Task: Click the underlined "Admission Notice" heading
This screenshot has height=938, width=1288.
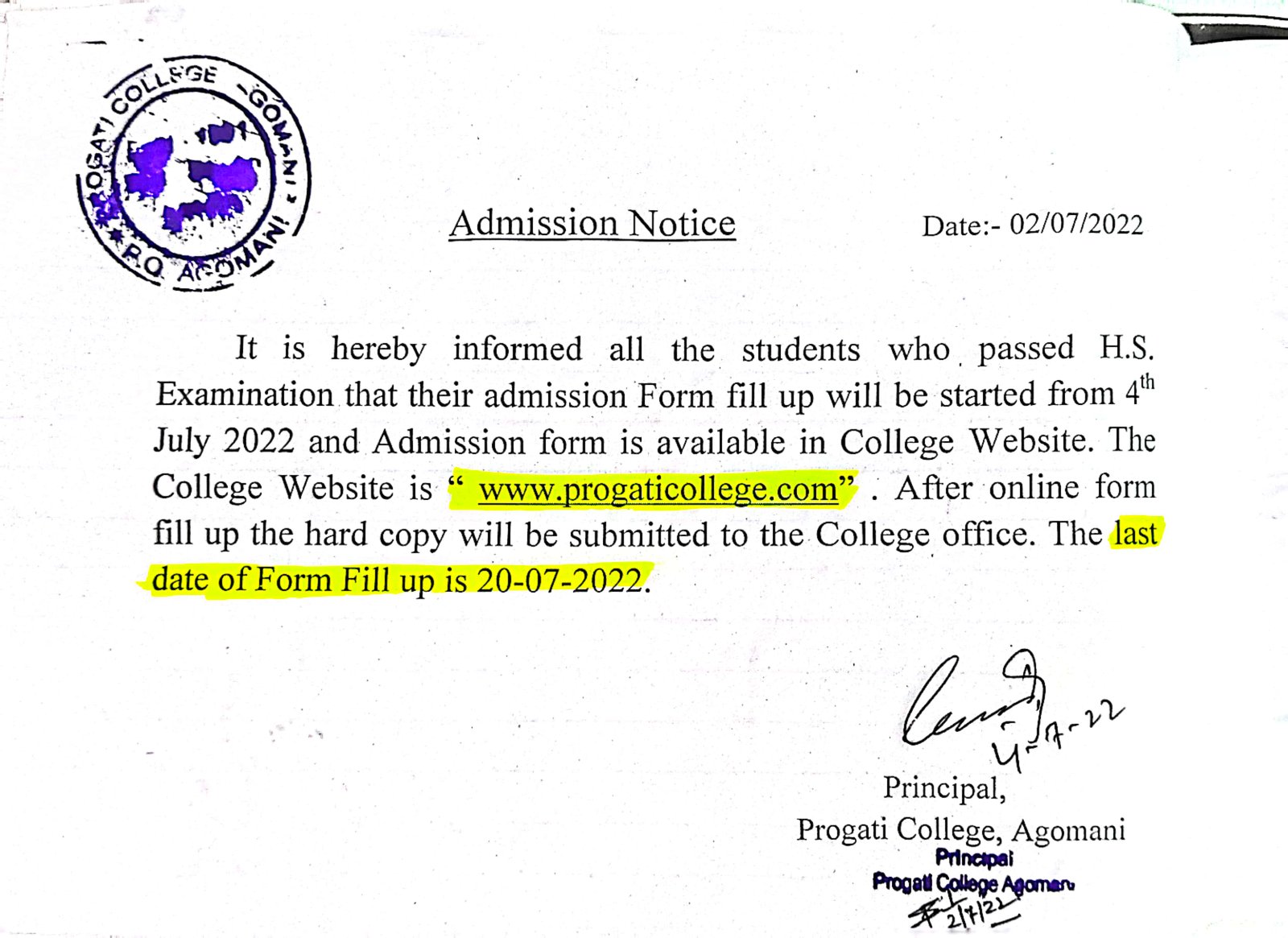Action: [x=592, y=223]
